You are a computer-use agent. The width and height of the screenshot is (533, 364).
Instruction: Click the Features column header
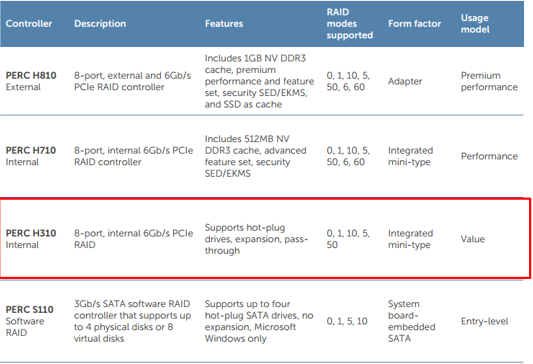pos(224,23)
